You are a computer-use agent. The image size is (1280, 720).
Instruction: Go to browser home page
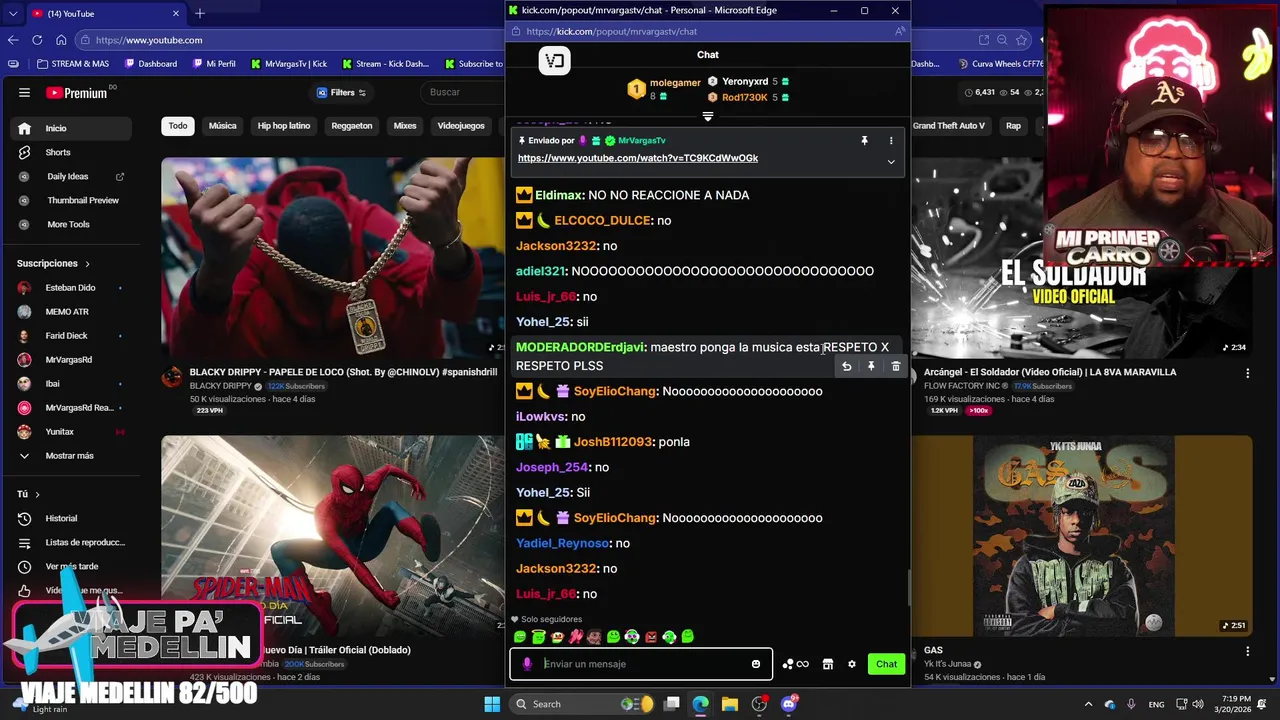pos(61,40)
